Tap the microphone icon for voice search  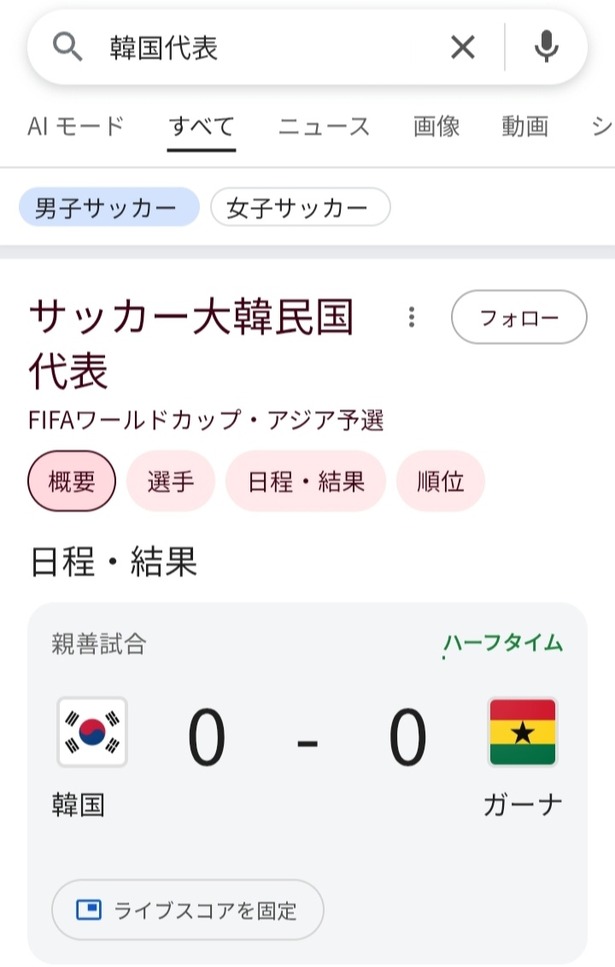(x=546, y=46)
